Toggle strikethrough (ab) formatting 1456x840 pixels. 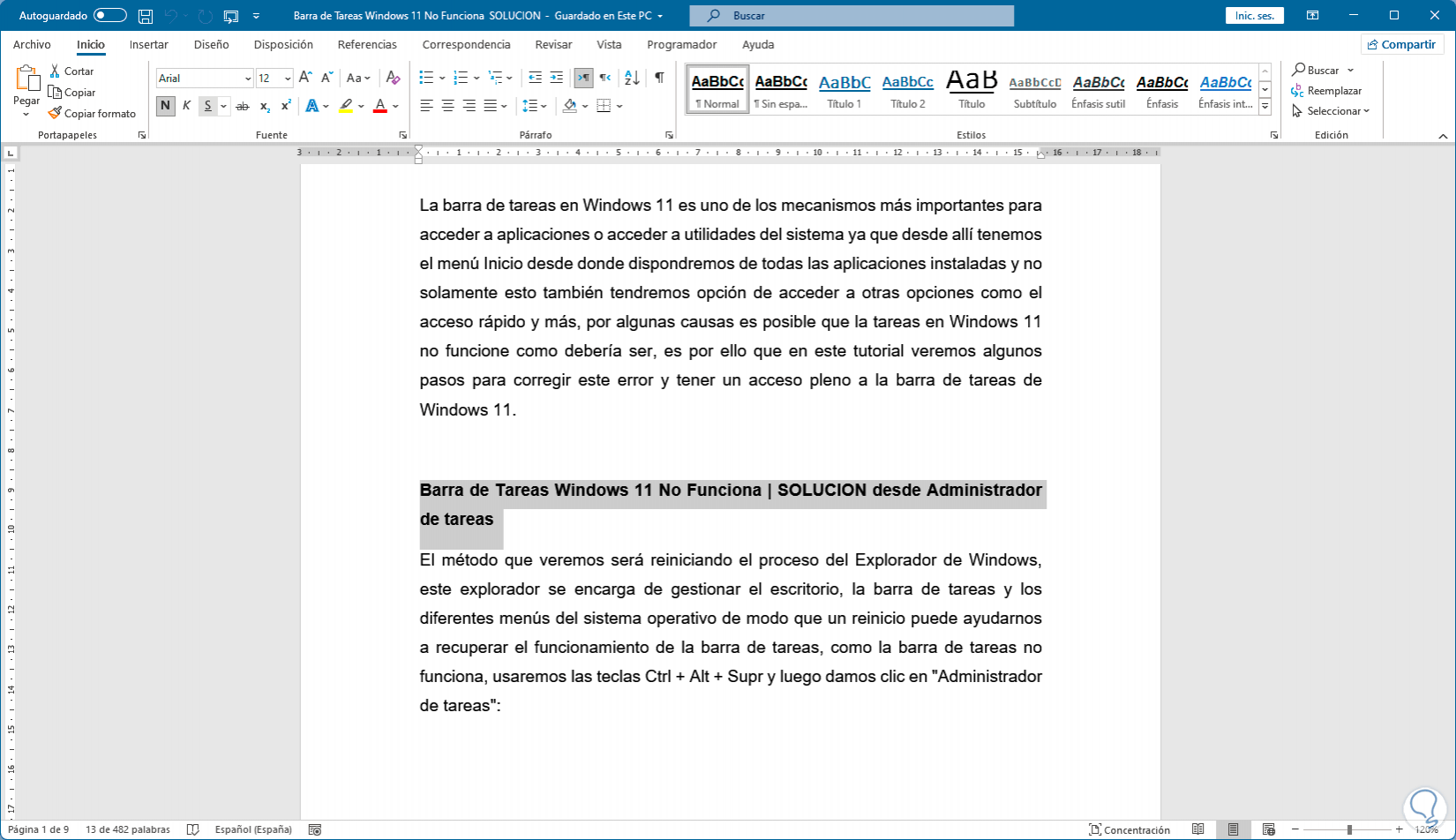tap(243, 106)
